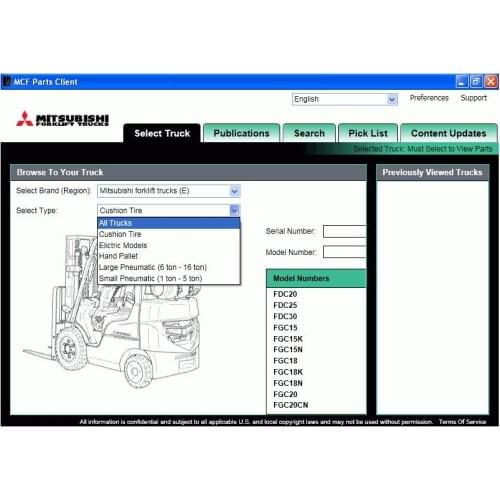Open Terms Of Service link

[462, 422]
